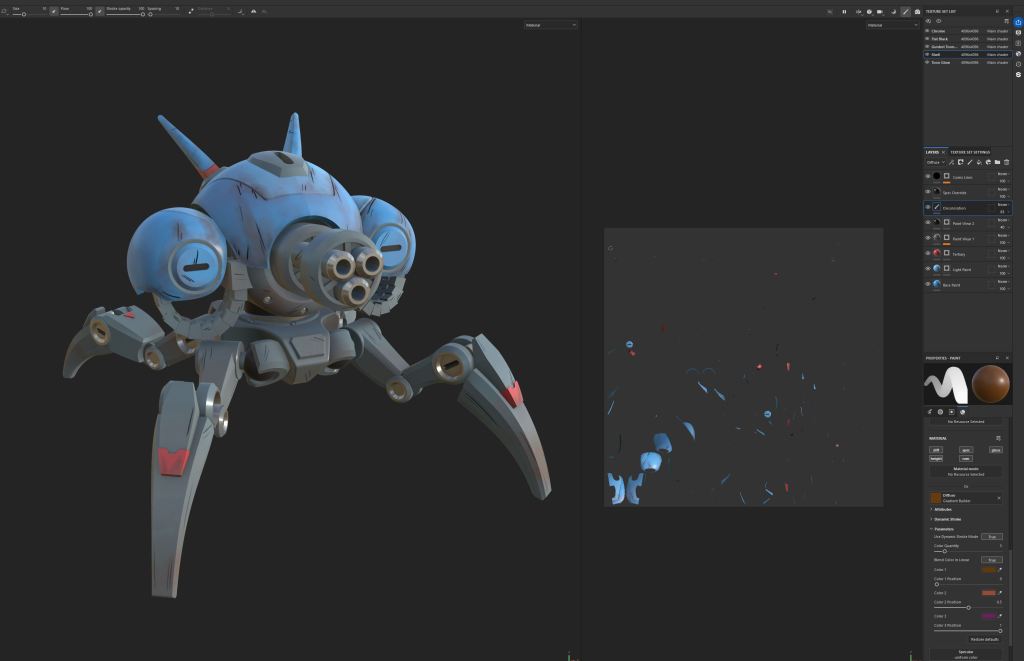
Task: Switch to the Texture Set Settings tab
Action: pyautogui.click(x=969, y=152)
